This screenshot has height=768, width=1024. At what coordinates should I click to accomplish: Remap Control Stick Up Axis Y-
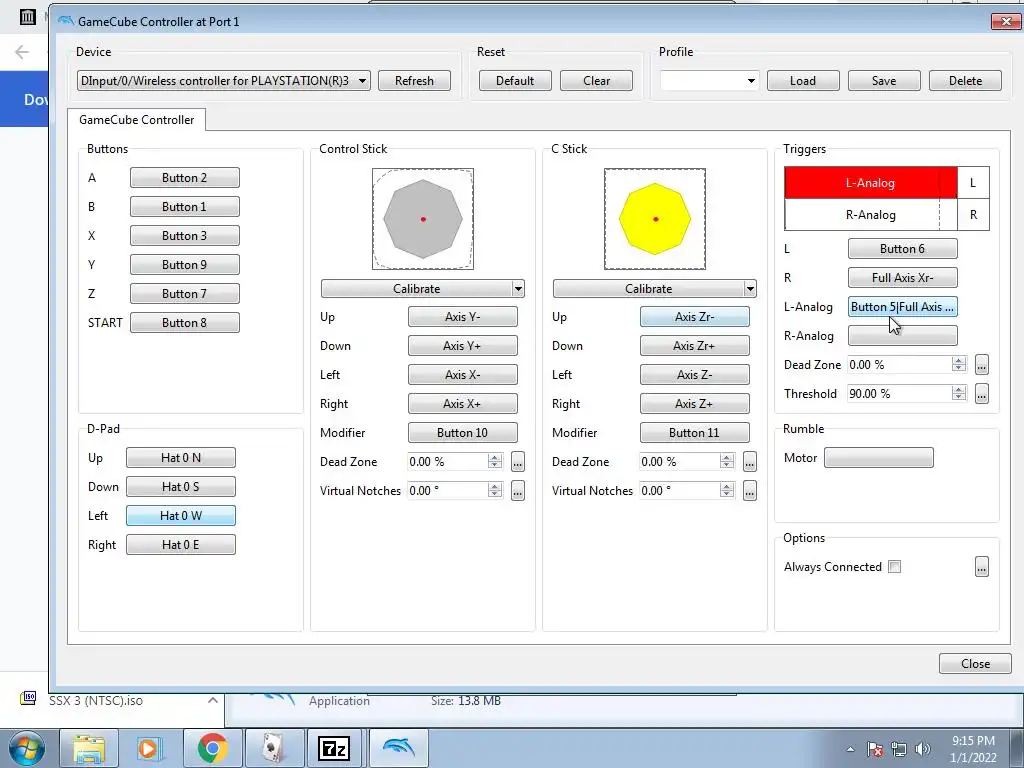coord(462,317)
